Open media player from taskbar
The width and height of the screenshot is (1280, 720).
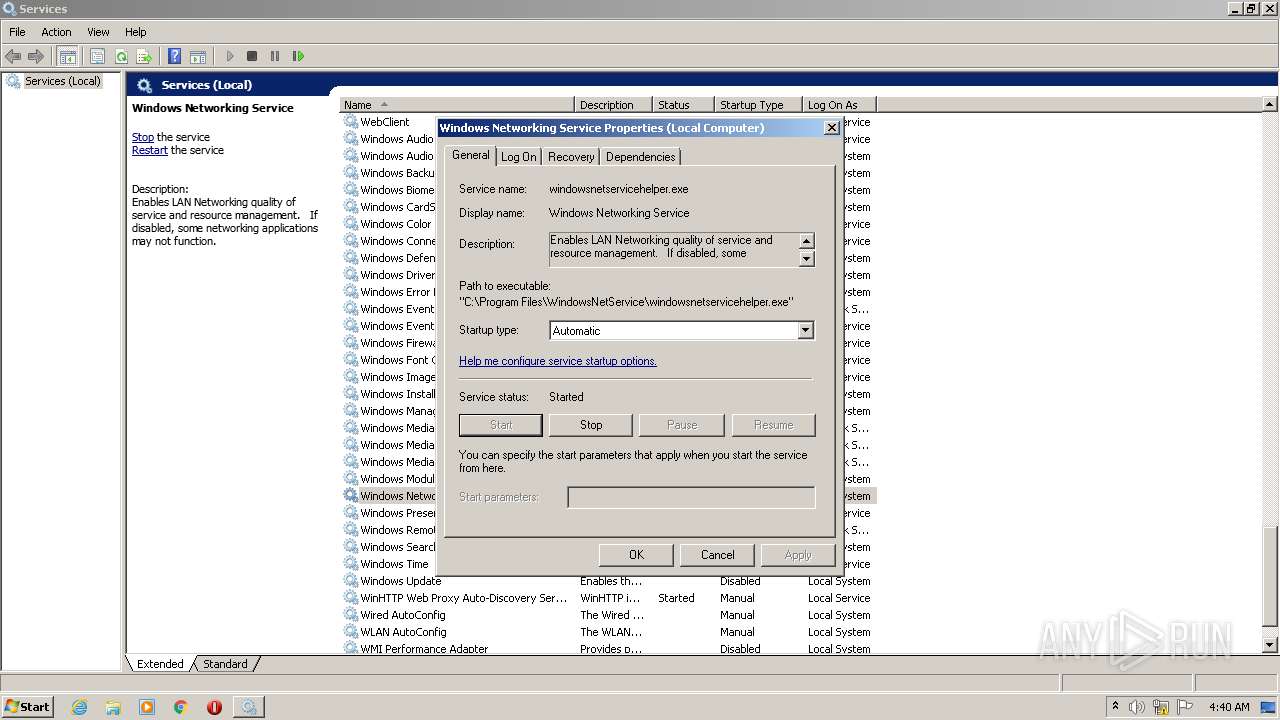point(147,707)
